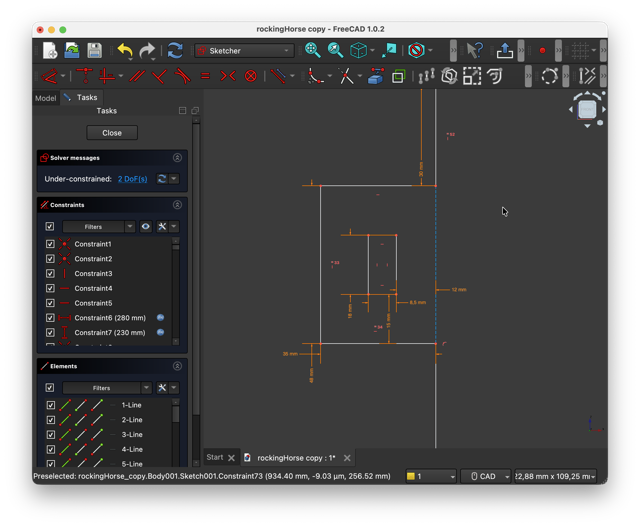Open the Constraints Filters dropdown
The height and width of the screenshot is (527, 640).
pyautogui.click(x=98, y=227)
